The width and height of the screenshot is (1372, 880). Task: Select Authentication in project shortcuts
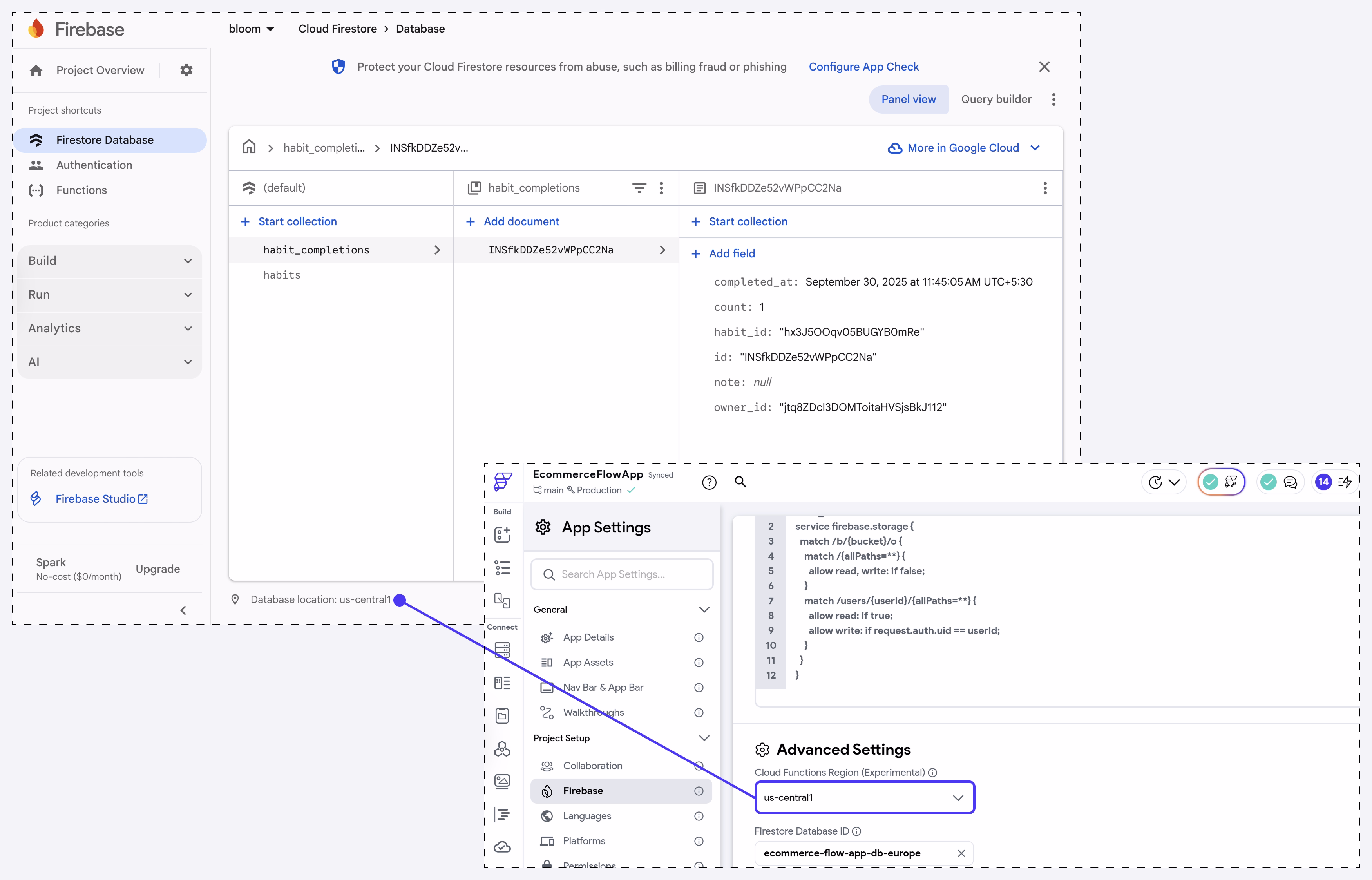pos(94,165)
